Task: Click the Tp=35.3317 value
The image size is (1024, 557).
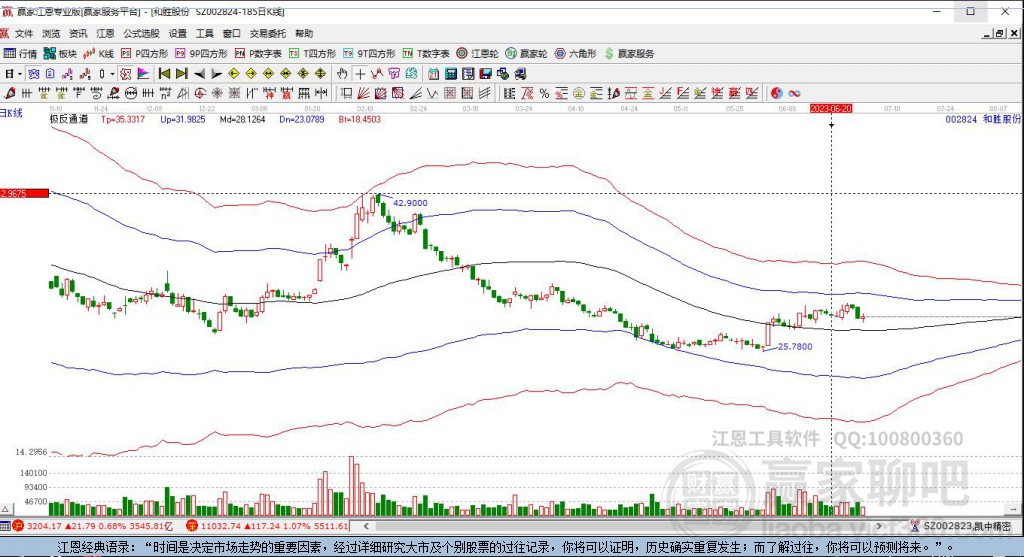Action: tap(123, 119)
